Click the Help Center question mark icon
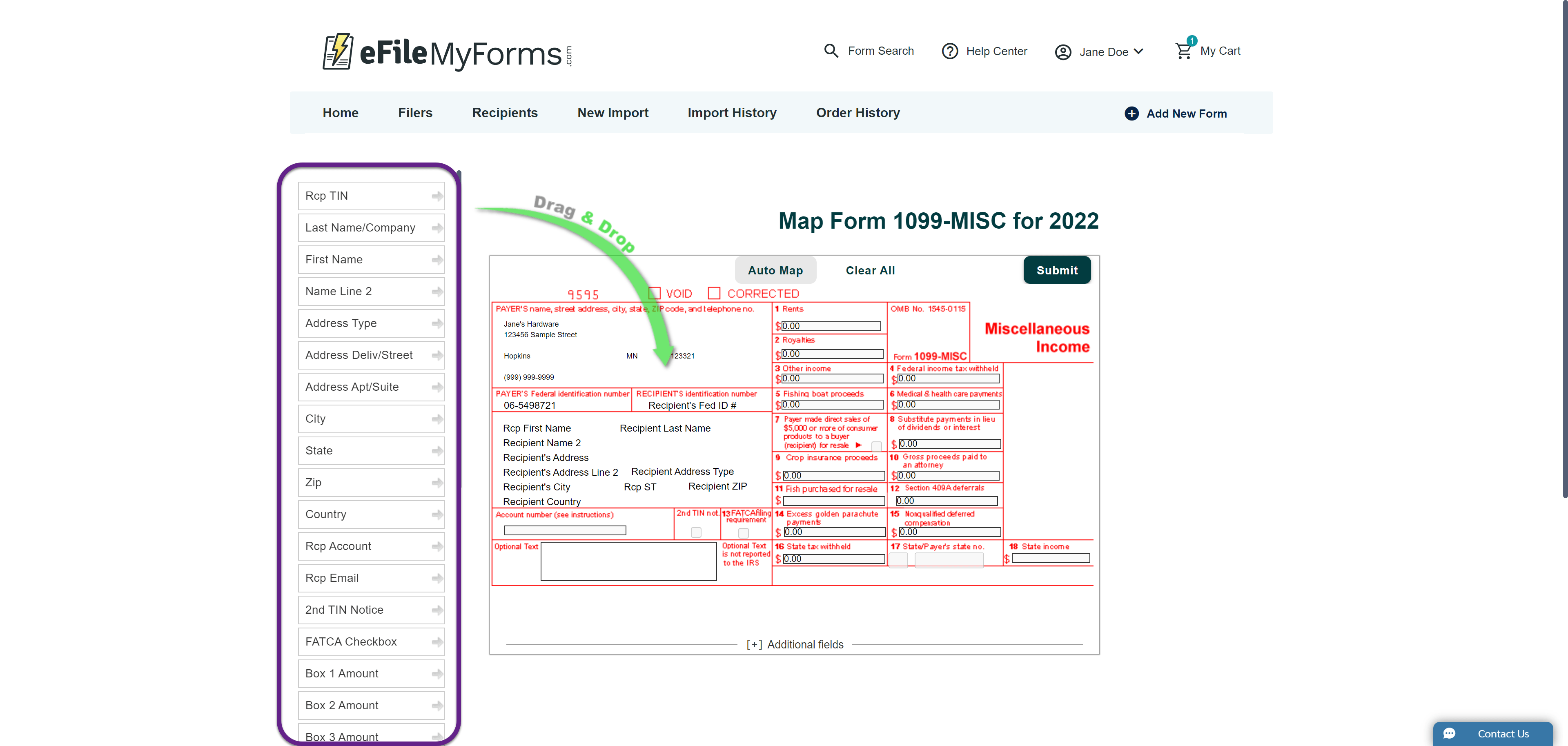This screenshot has width=1568, height=746. [x=949, y=51]
